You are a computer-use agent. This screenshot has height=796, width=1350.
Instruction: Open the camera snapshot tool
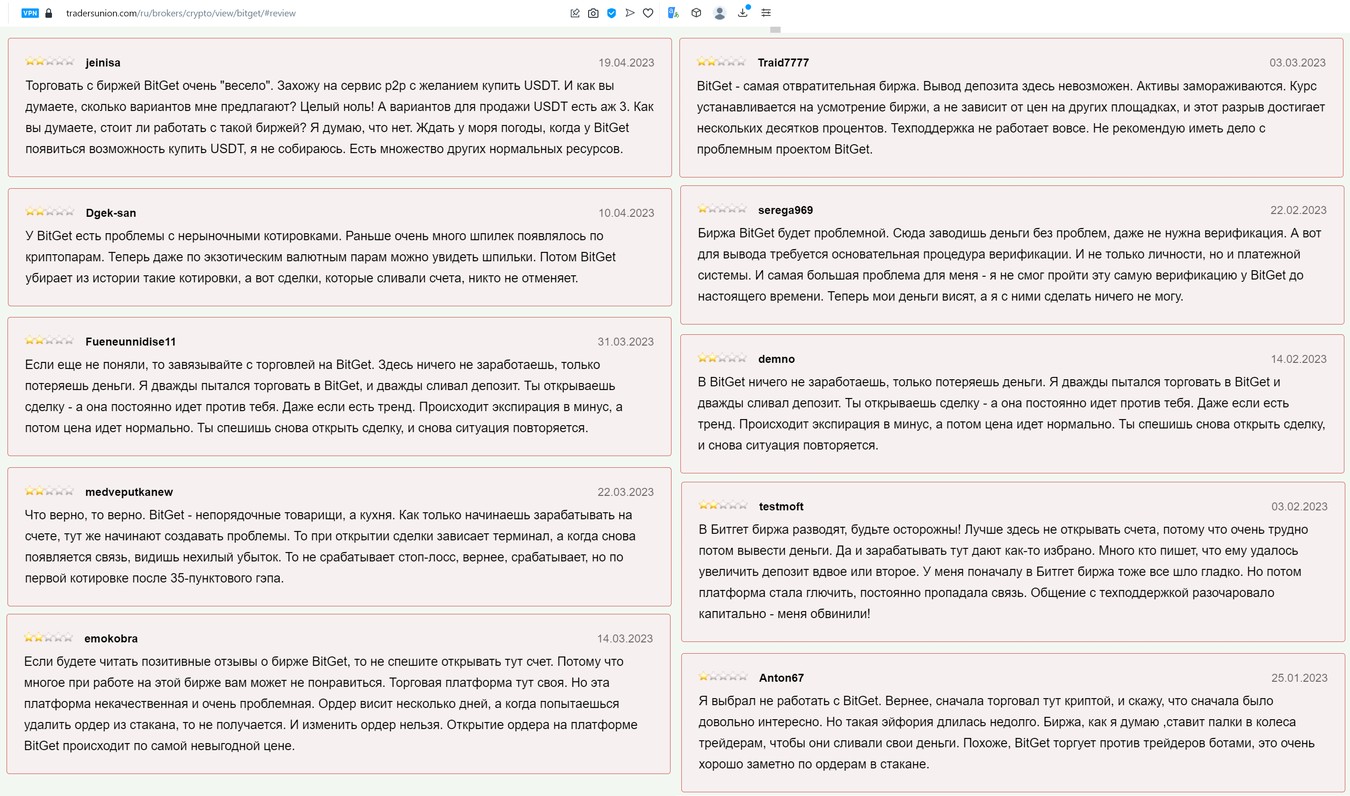(x=593, y=13)
